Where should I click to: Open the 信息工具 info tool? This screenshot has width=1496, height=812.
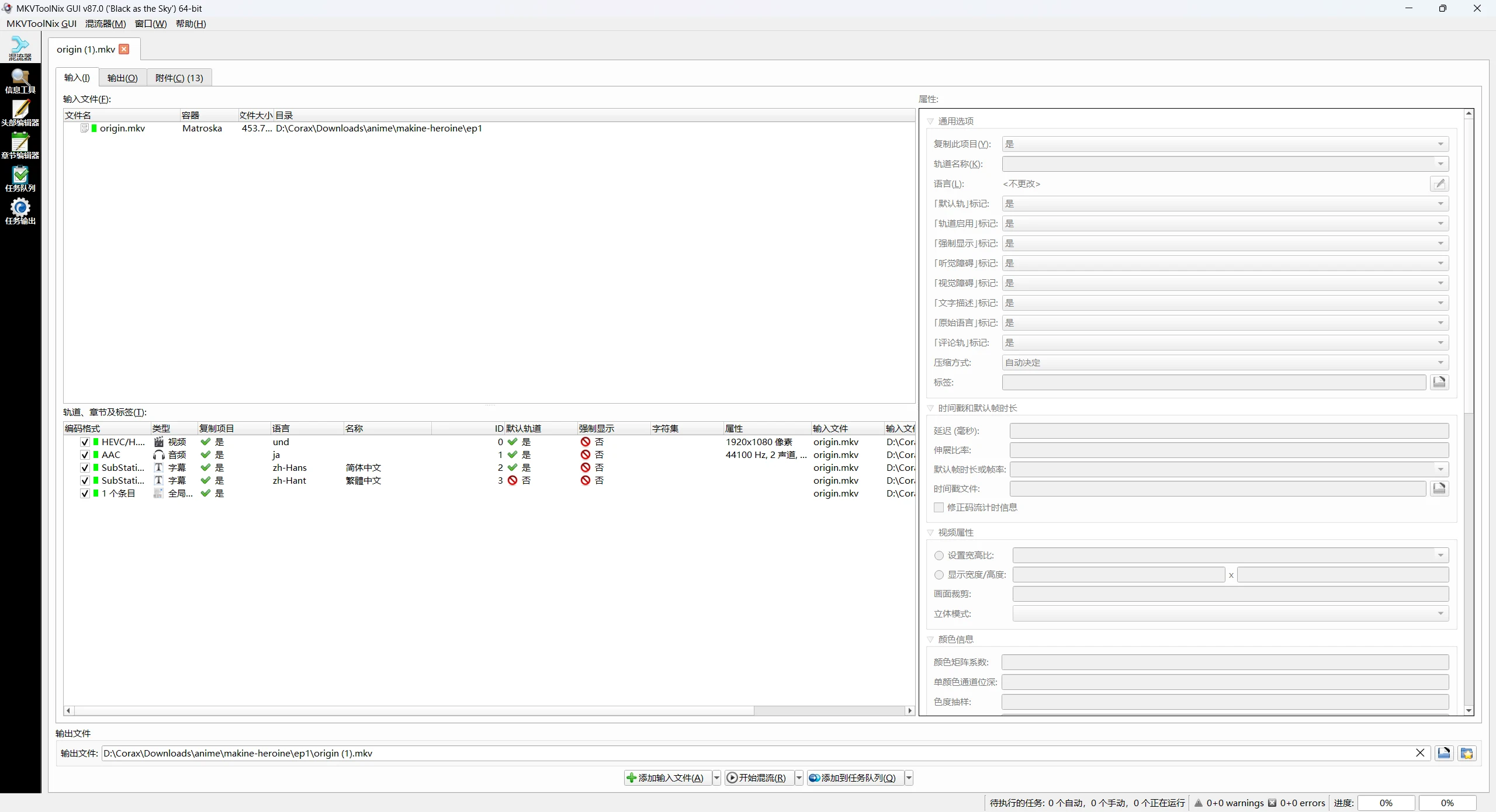[x=20, y=81]
